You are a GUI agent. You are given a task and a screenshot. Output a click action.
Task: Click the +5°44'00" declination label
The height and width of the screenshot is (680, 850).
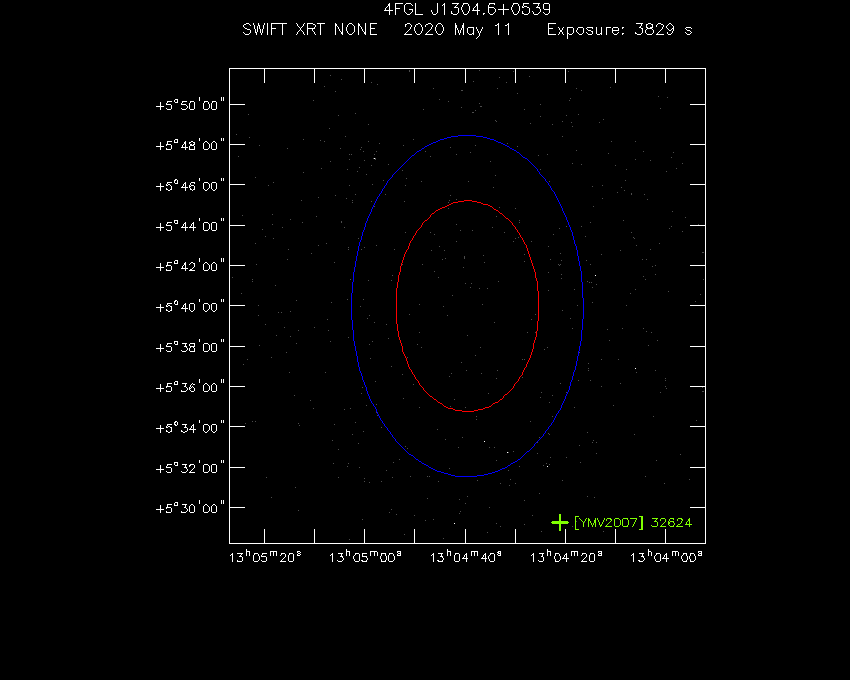coord(190,226)
